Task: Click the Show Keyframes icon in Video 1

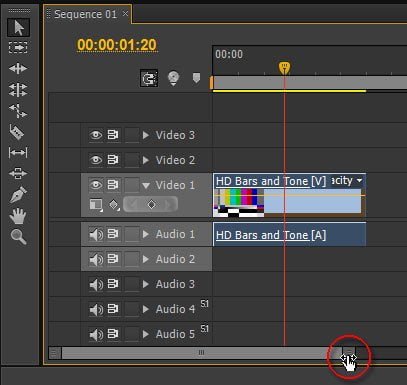Action: [114, 204]
